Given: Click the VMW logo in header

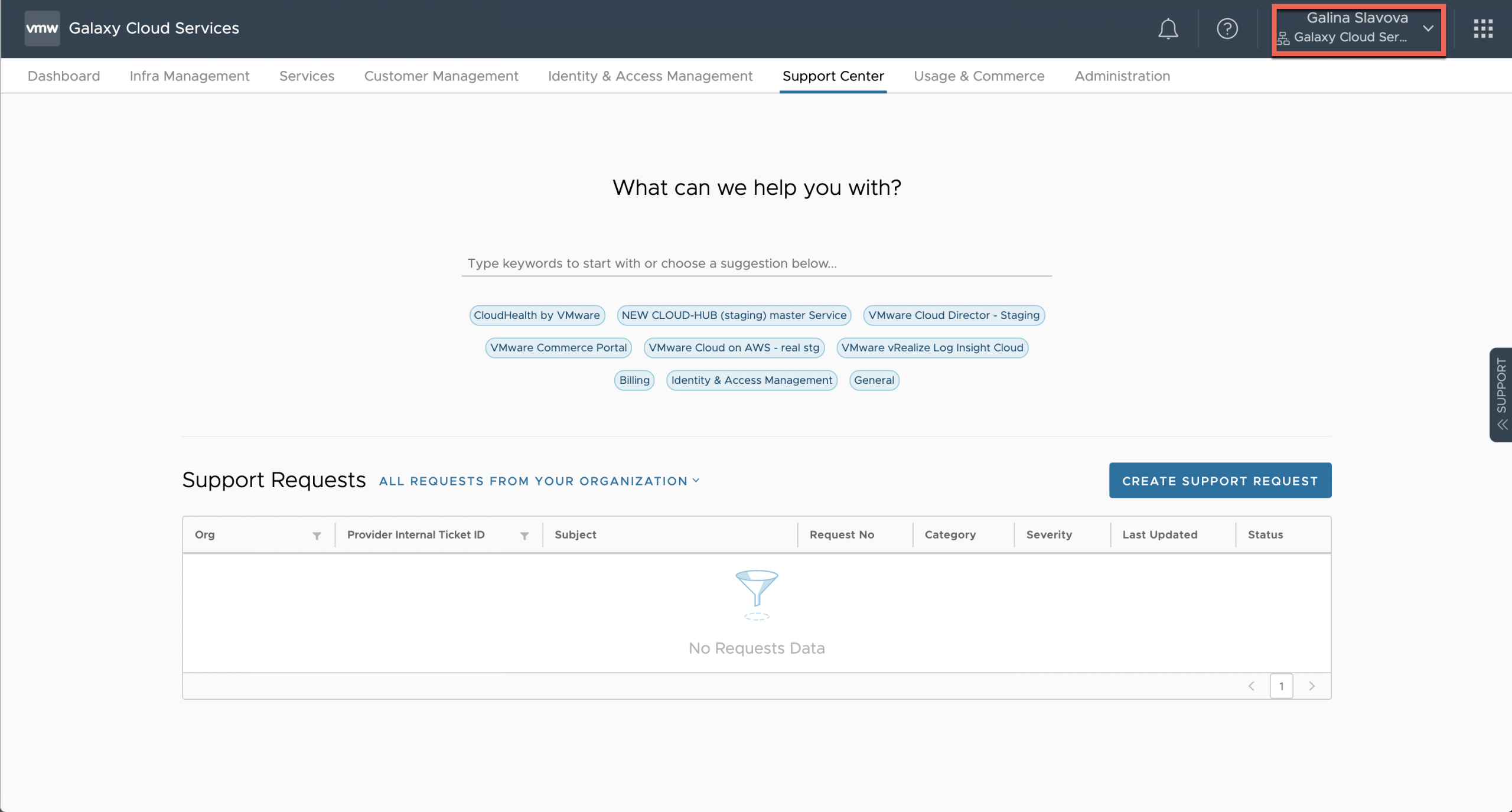Looking at the screenshot, I should click(42, 28).
